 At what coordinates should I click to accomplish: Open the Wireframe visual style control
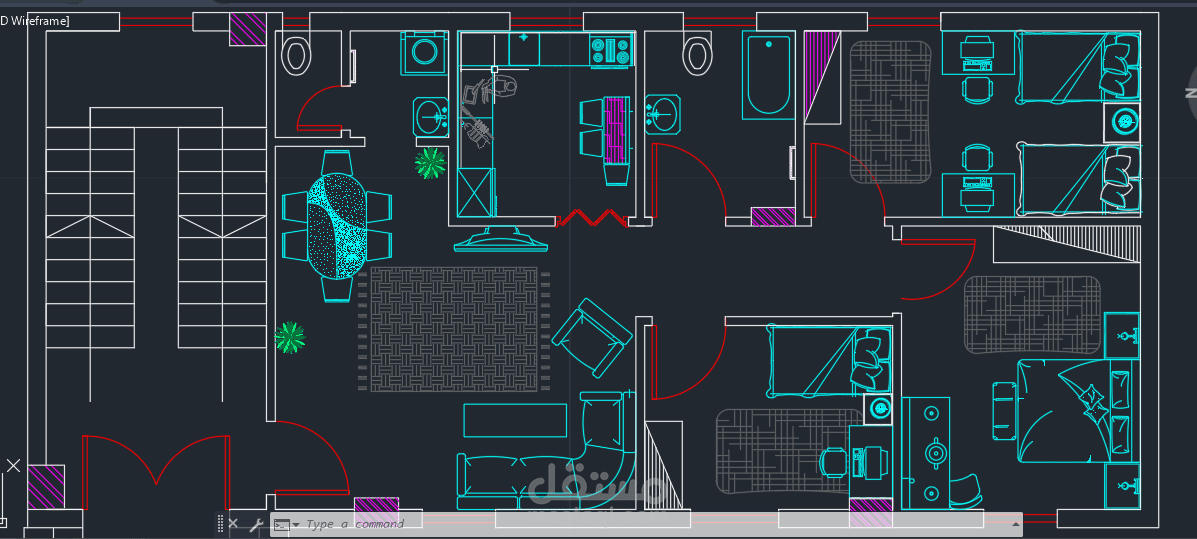click(x=34, y=21)
